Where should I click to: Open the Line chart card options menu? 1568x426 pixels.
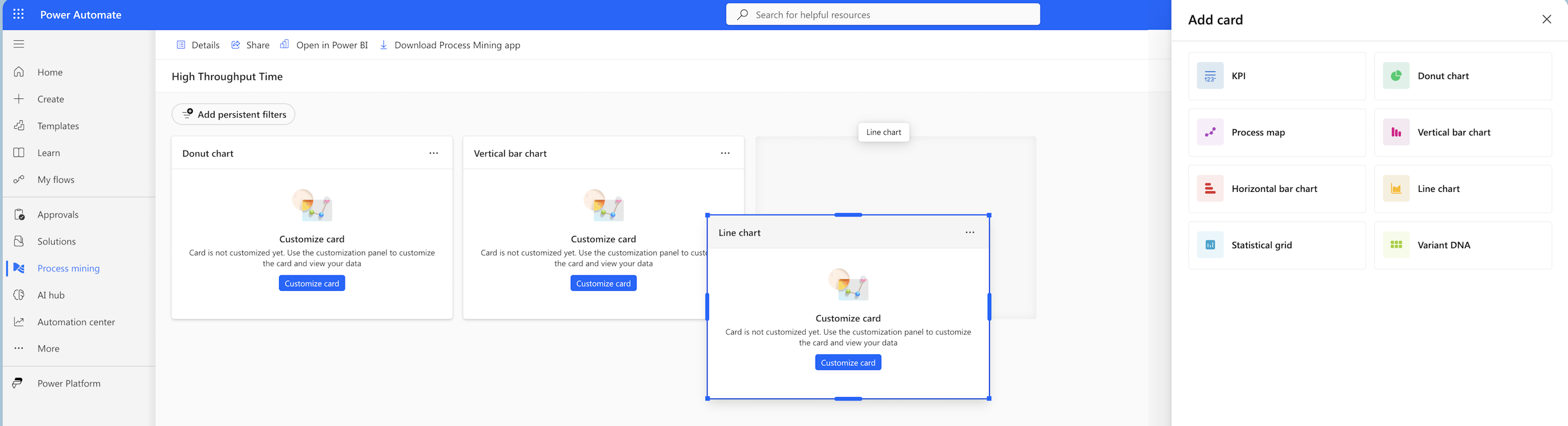pos(970,232)
